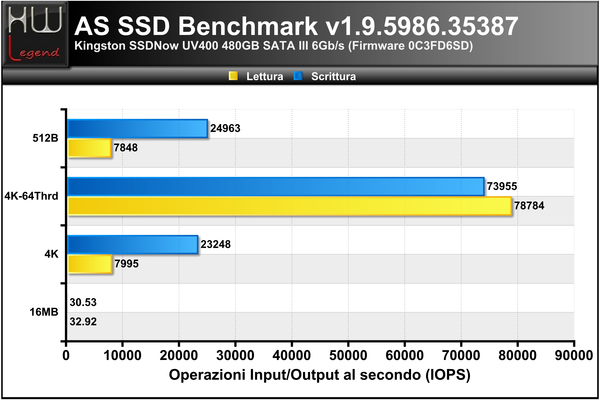Select the value 7995

(x=126, y=264)
